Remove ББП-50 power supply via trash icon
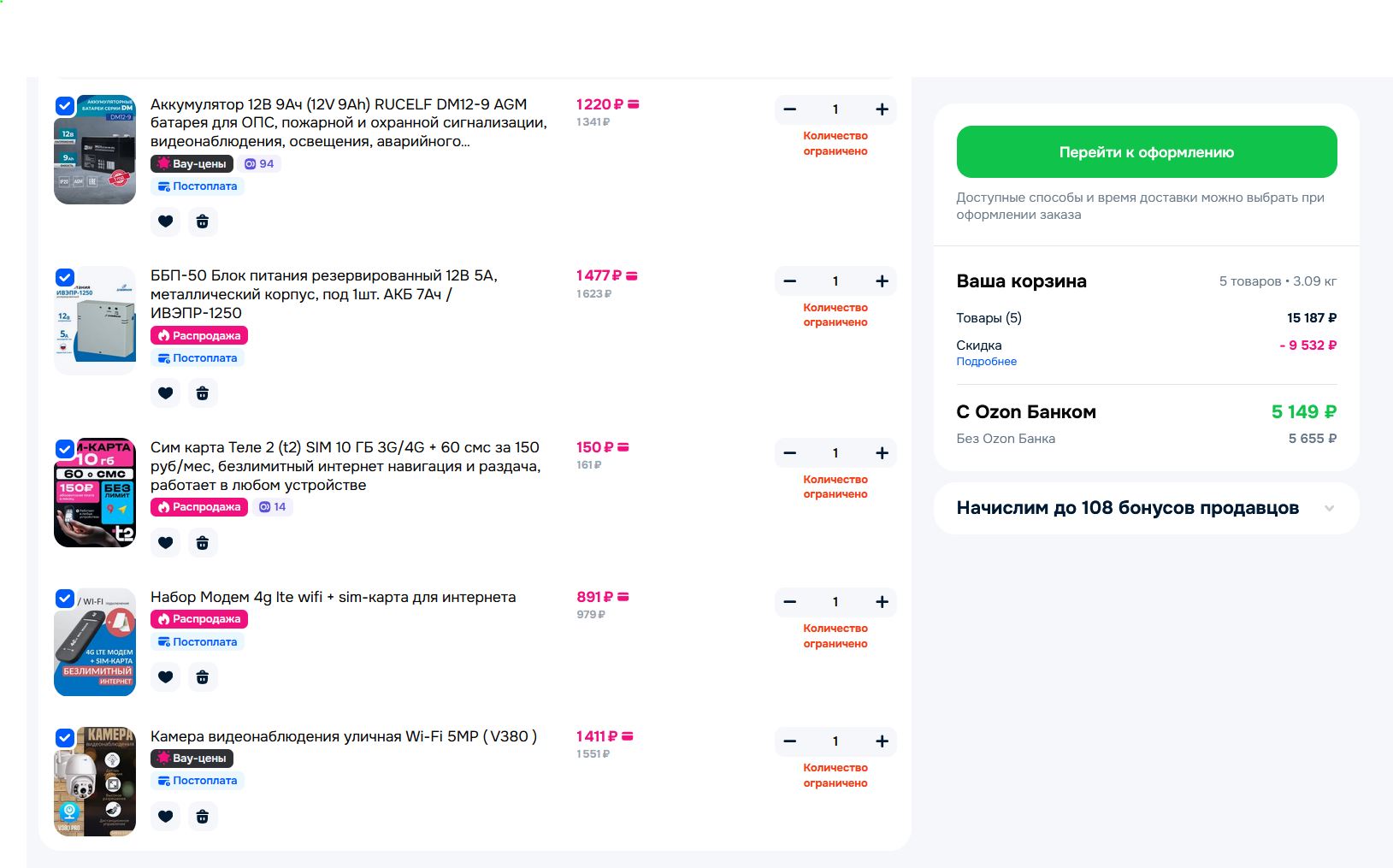 coord(203,393)
